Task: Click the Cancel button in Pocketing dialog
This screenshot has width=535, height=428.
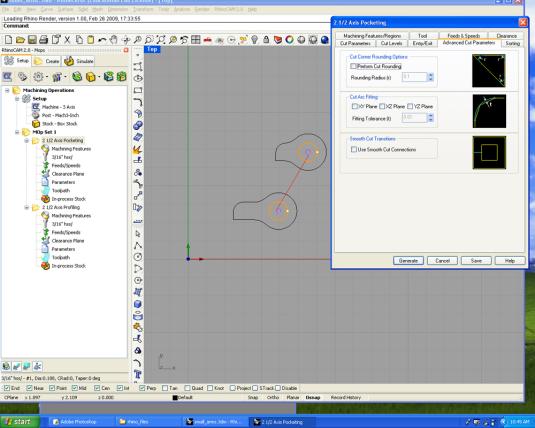Action: point(442,261)
